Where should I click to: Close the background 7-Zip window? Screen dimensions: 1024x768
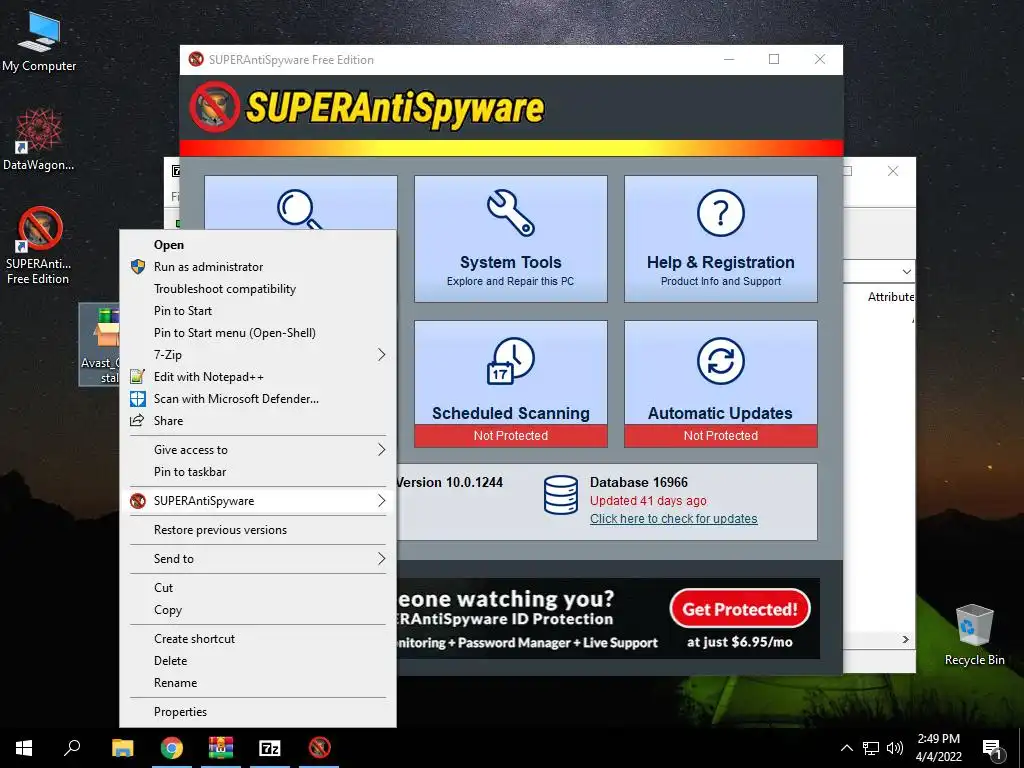click(x=893, y=171)
